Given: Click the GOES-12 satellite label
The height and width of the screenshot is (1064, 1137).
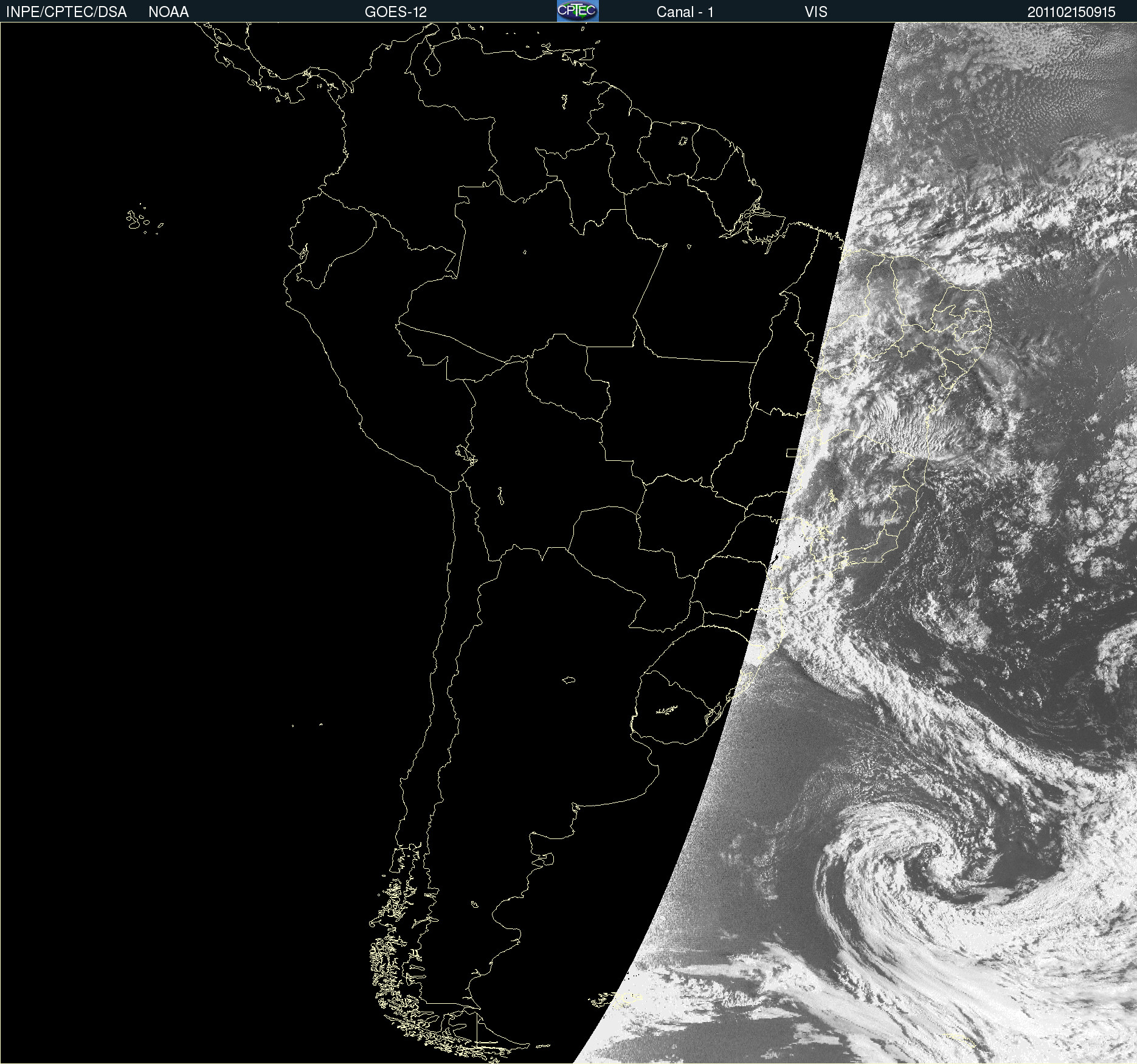Looking at the screenshot, I should 396,12.
